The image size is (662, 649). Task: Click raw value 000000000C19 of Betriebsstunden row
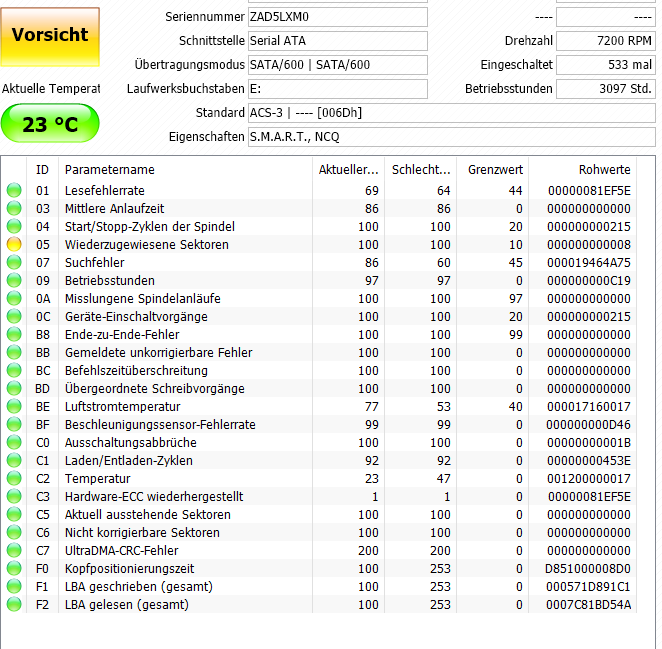point(589,280)
